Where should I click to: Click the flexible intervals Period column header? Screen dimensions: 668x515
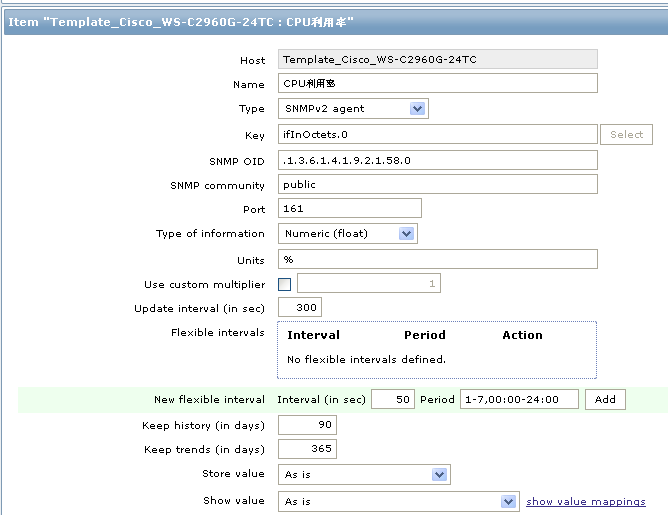(425, 335)
